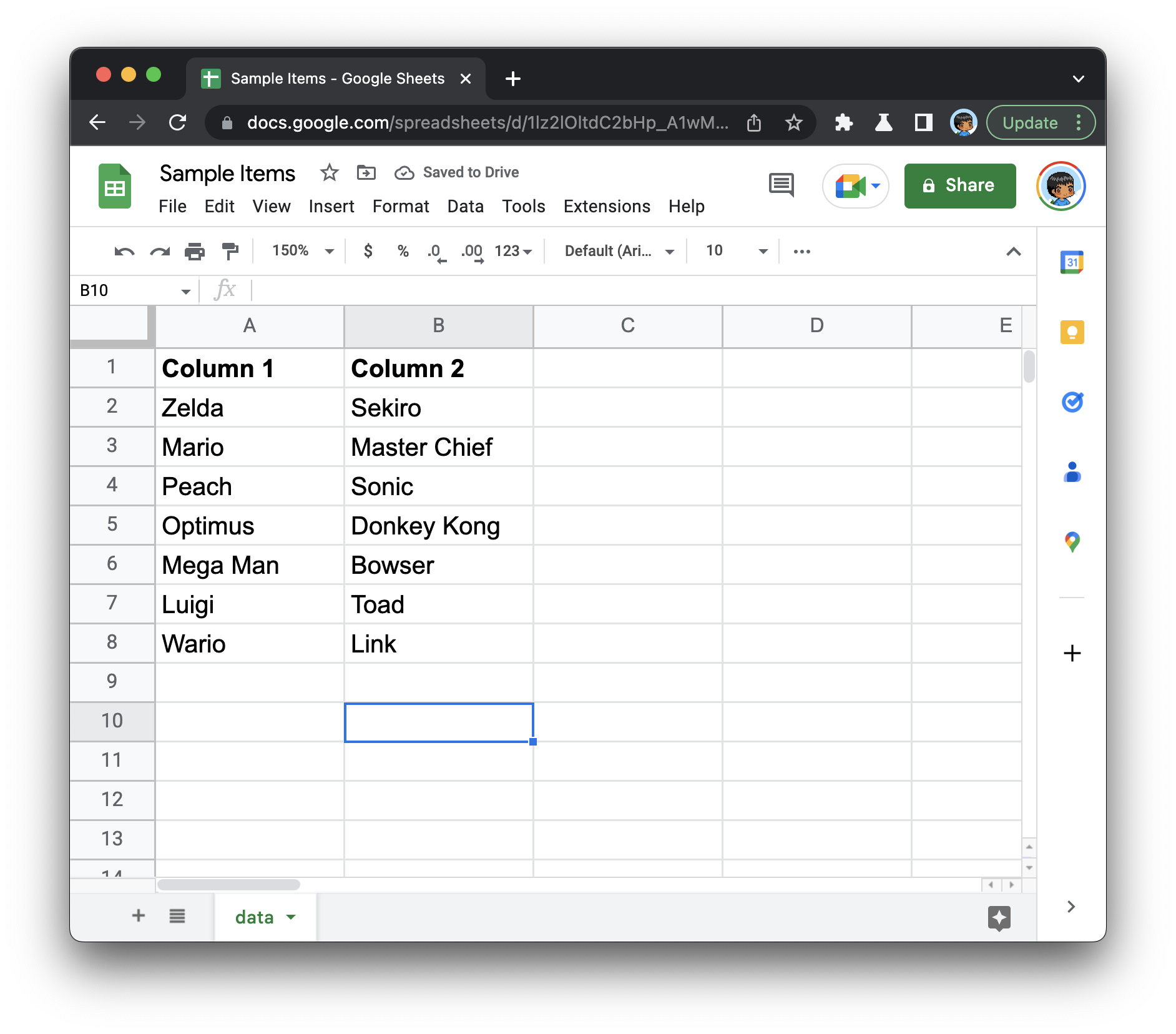
Task: Open Google Tasks in side panel
Action: point(1072,402)
